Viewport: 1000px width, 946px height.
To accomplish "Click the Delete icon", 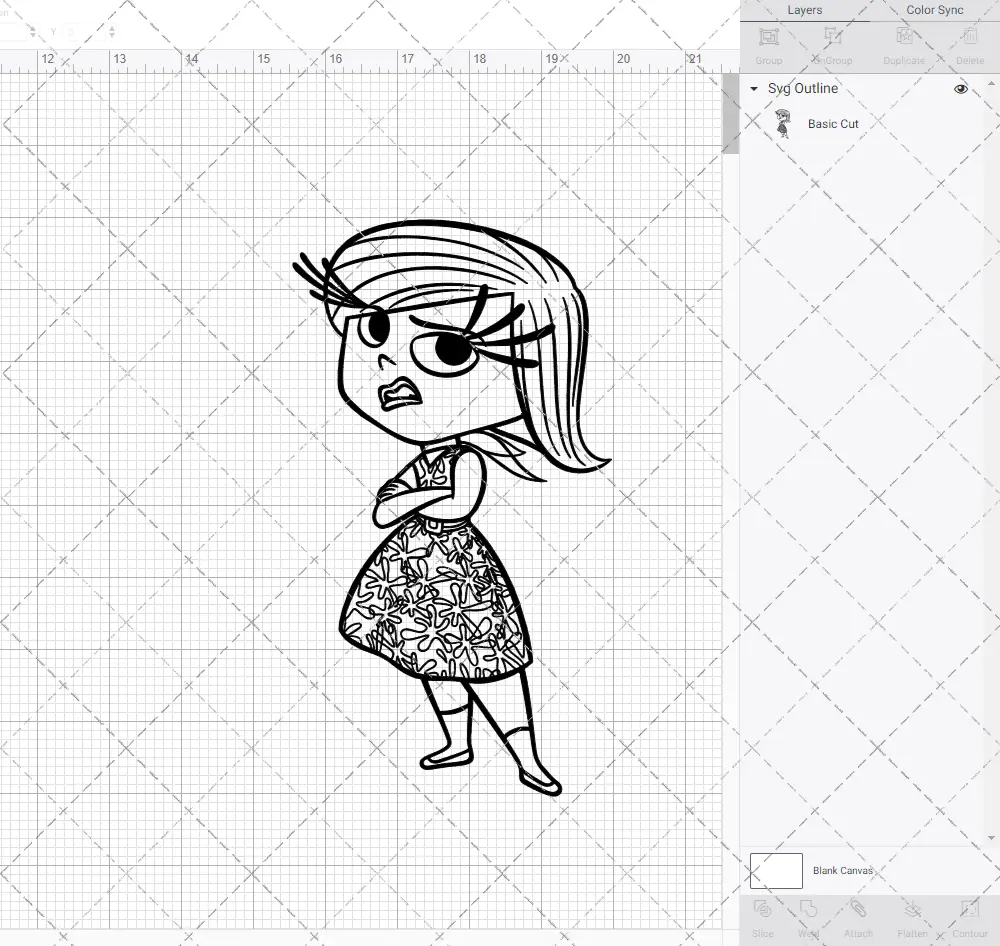I will click(969, 45).
